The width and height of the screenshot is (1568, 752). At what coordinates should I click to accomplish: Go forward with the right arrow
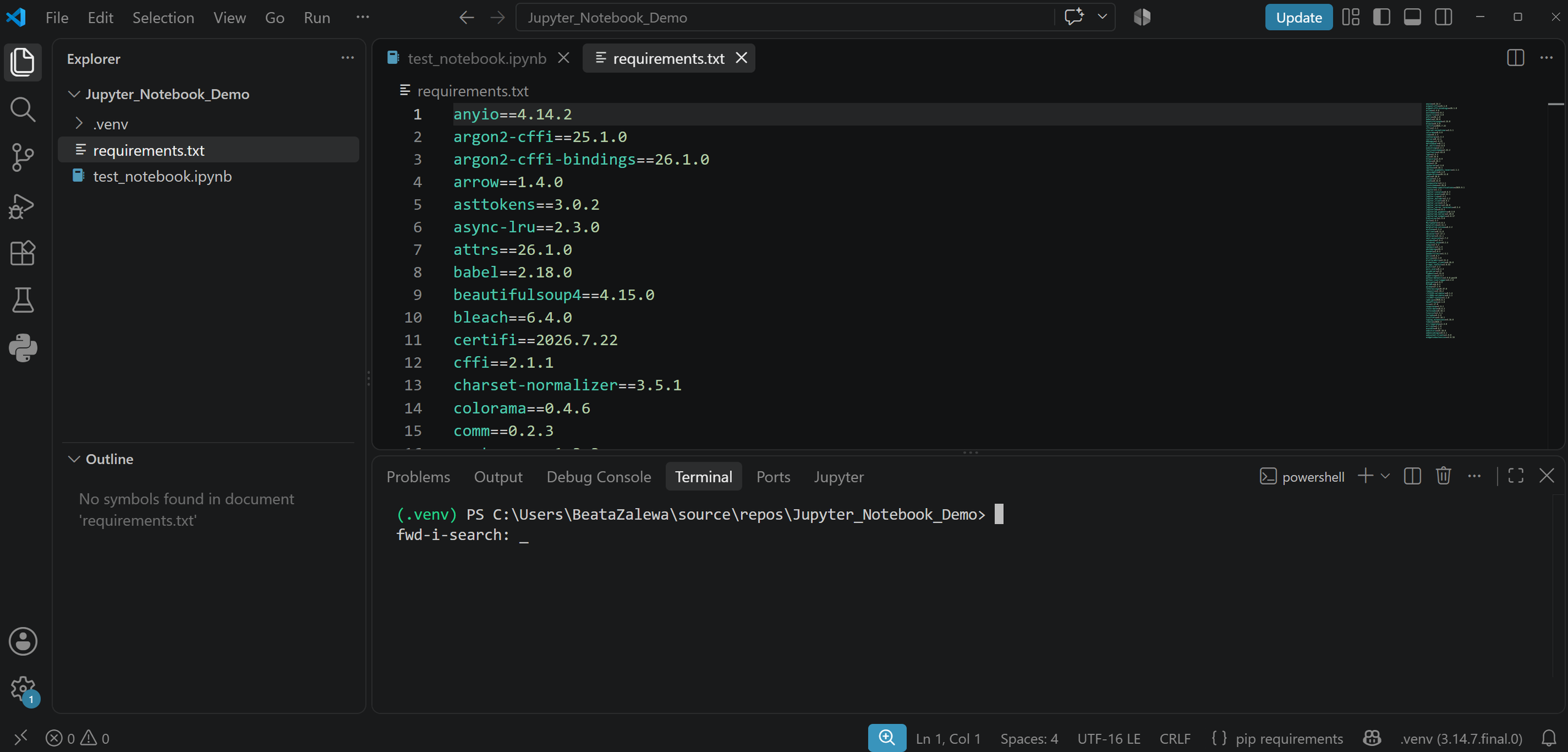click(497, 17)
